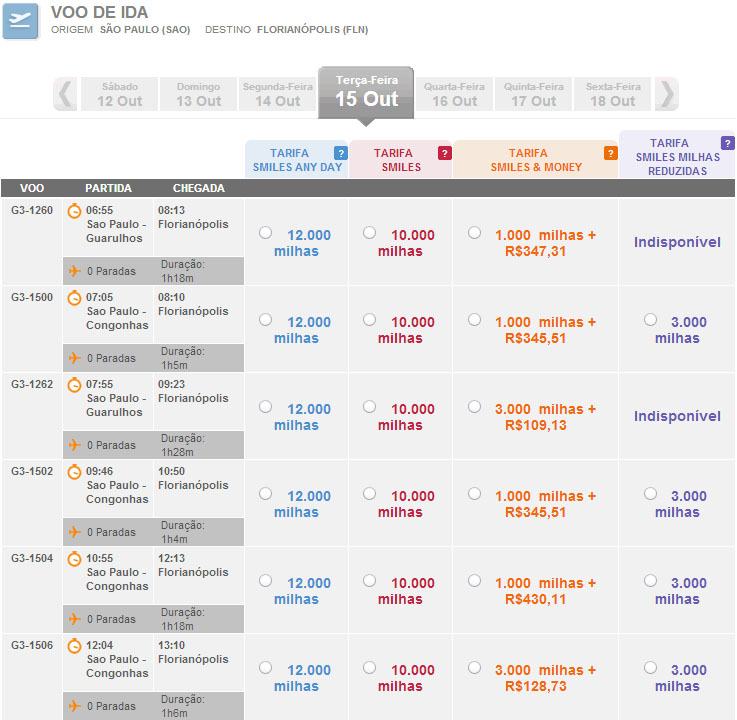Click the stops airplane icon for flight G3-1500
The height and width of the screenshot is (720, 737).
(73, 358)
